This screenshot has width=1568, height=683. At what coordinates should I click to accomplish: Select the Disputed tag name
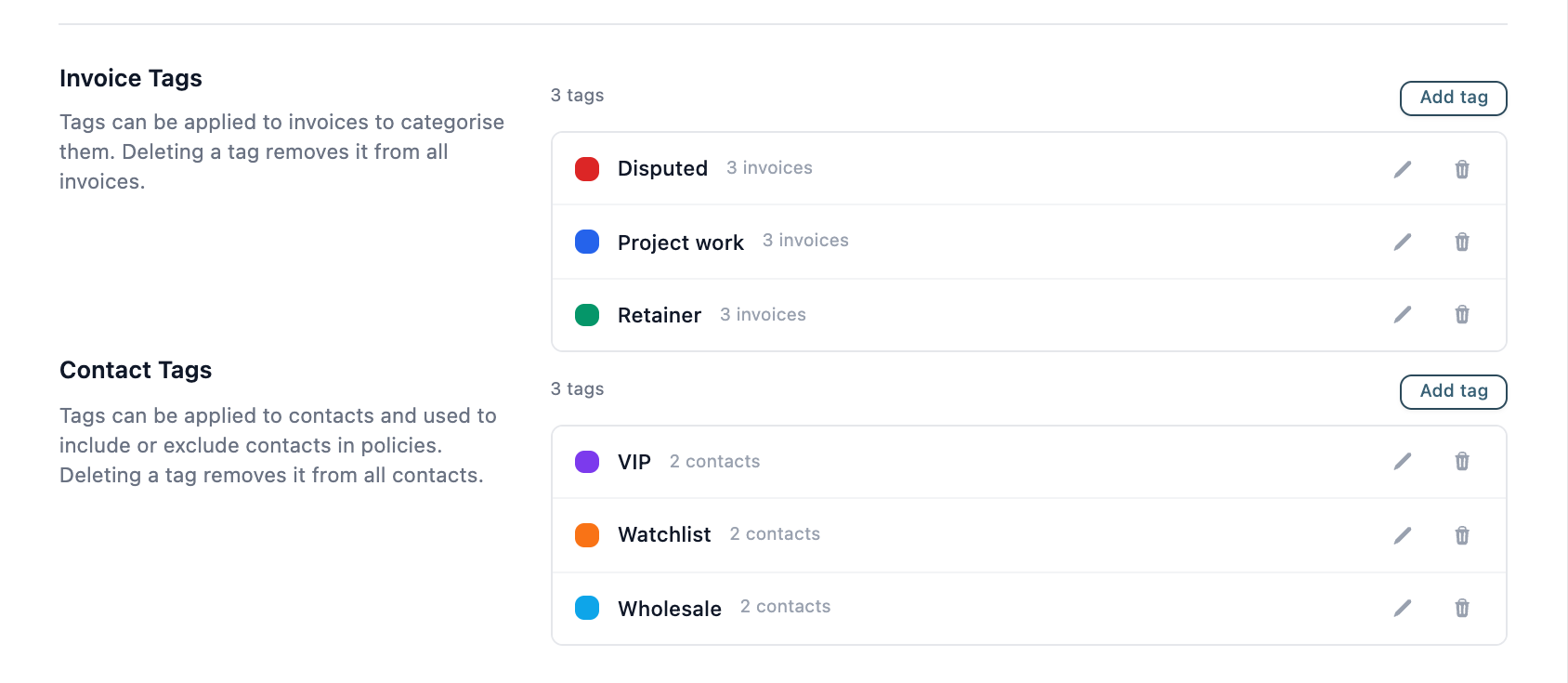[662, 168]
